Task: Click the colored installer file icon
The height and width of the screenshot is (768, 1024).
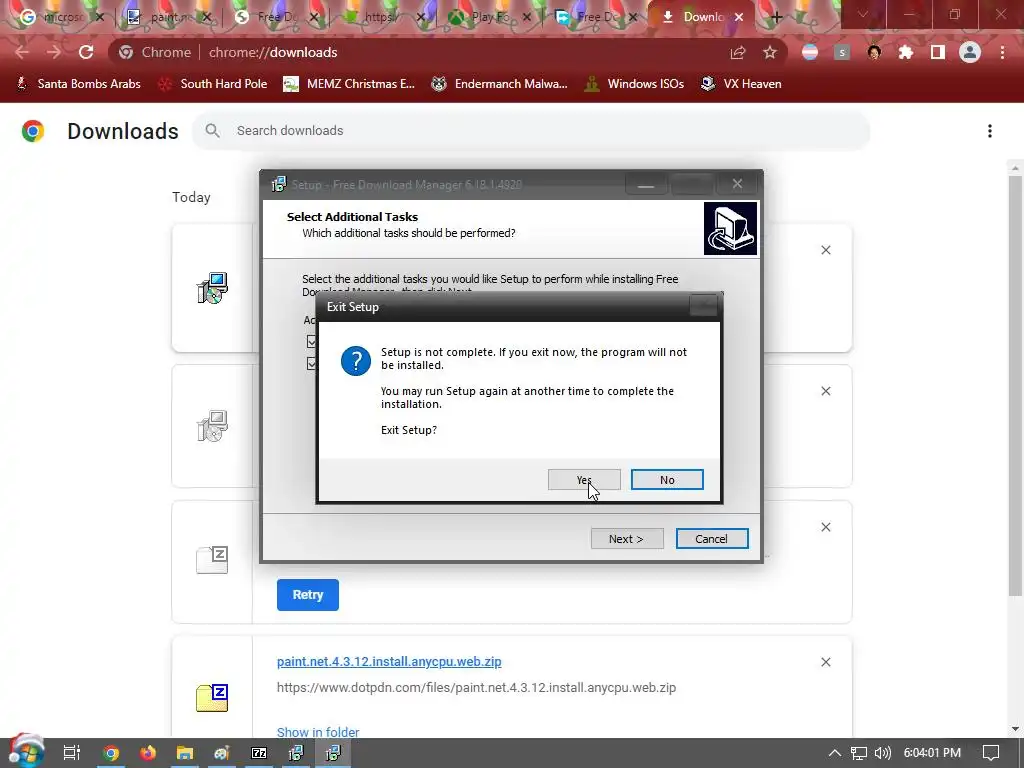Action: [212, 288]
